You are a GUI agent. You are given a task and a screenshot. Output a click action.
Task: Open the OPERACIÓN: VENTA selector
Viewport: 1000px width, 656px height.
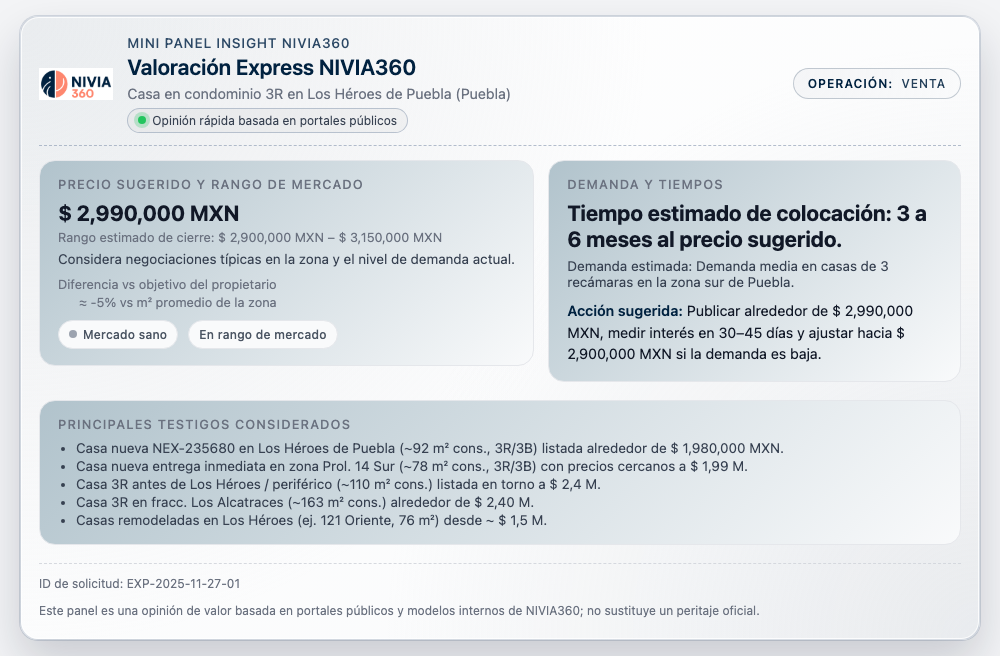pos(876,84)
